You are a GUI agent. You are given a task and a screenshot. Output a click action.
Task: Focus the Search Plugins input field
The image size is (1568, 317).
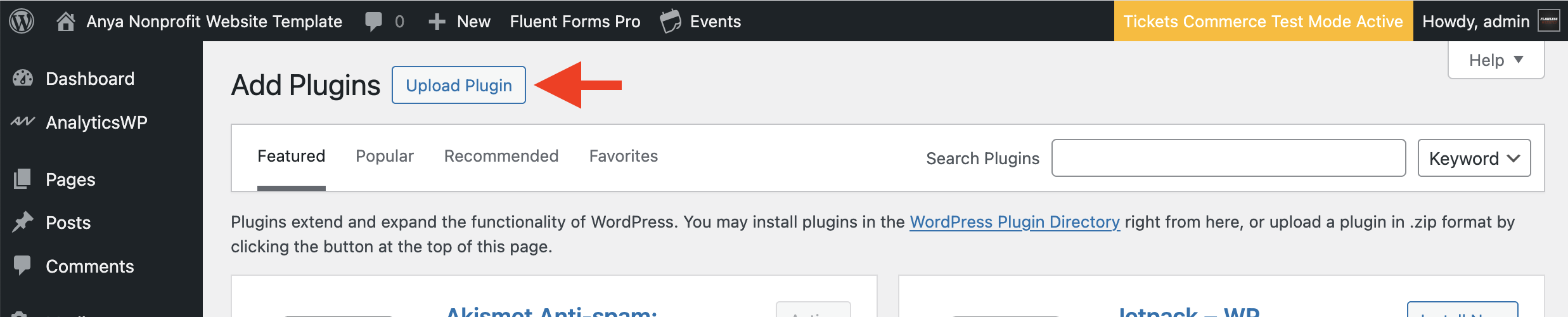pyautogui.click(x=1228, y=158)
